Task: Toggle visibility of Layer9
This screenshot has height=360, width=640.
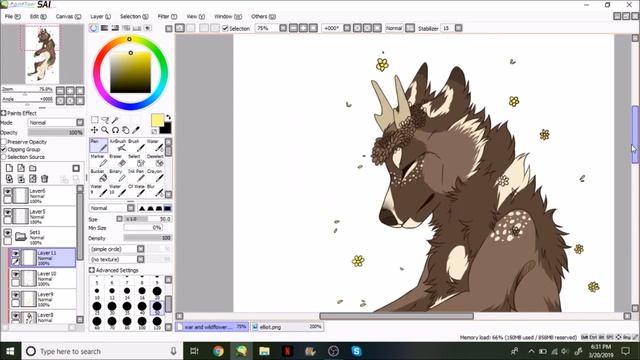Action: (16, 295)
